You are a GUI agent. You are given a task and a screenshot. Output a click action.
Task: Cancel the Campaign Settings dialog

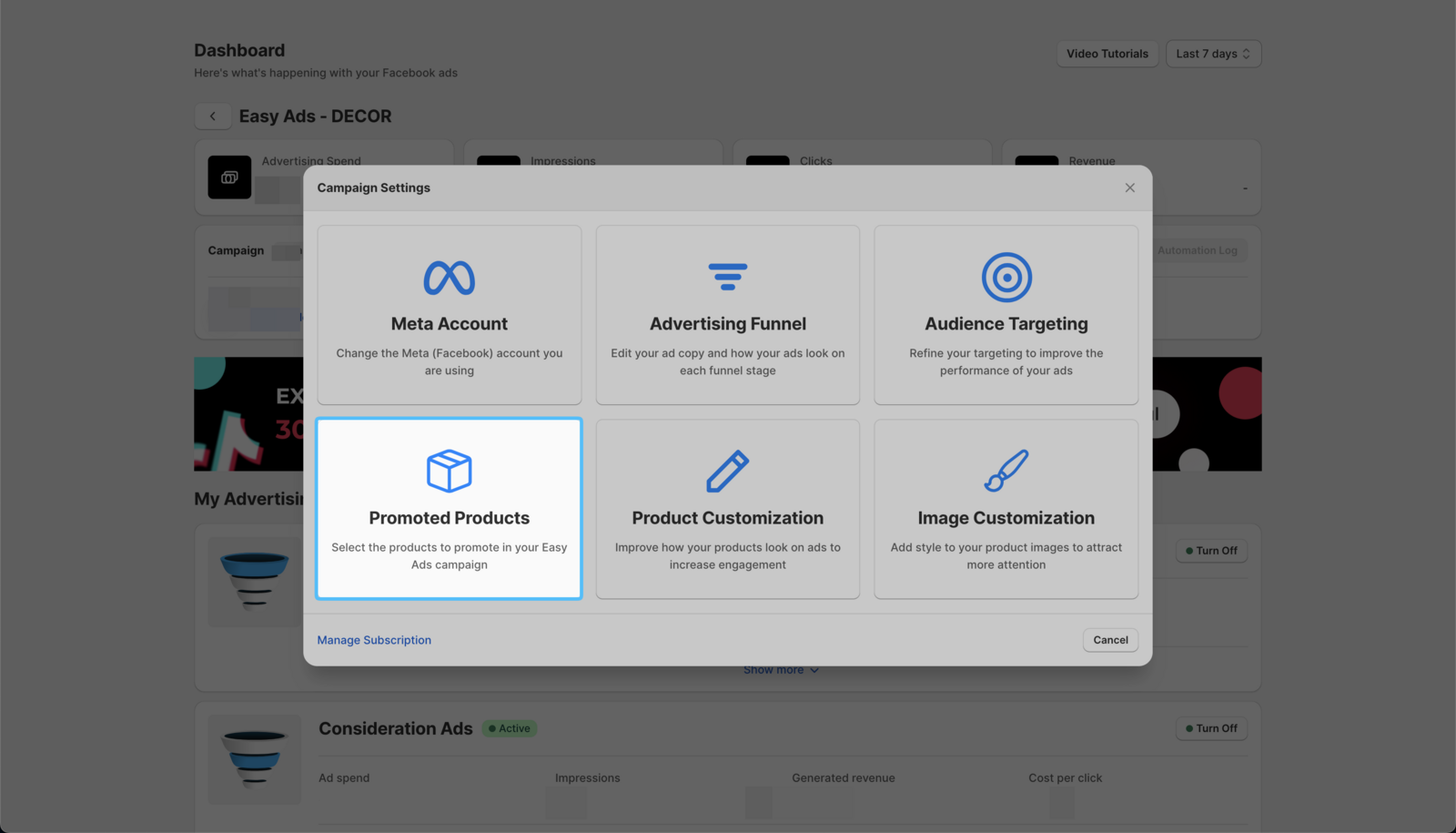pos(1109,640)
